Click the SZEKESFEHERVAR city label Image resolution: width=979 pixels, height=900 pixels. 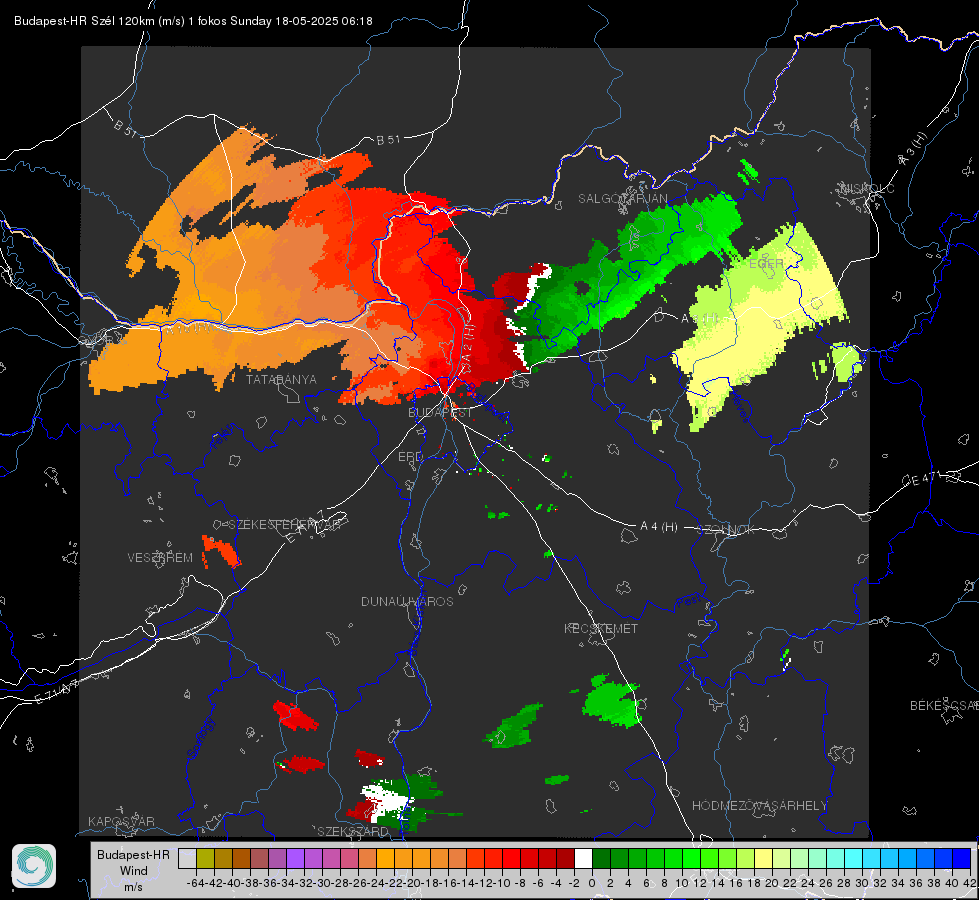click(286, 525)
